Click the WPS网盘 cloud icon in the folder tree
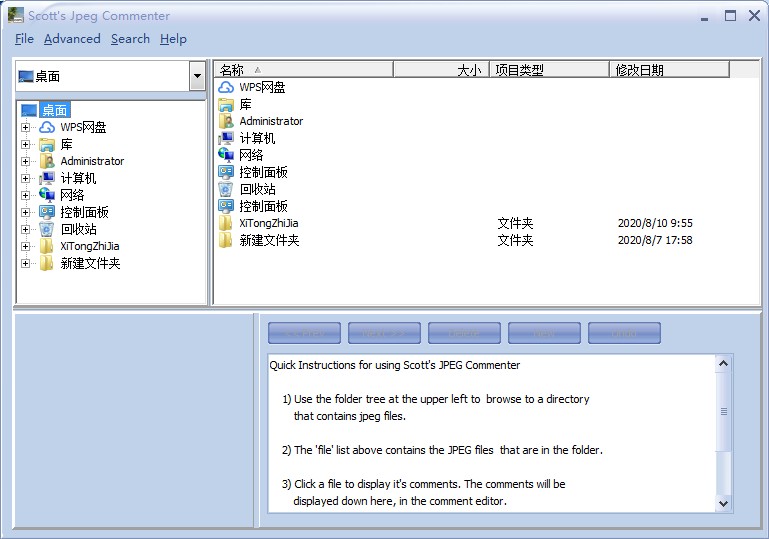This screenshot has width=769, height=539. point(47,128)
